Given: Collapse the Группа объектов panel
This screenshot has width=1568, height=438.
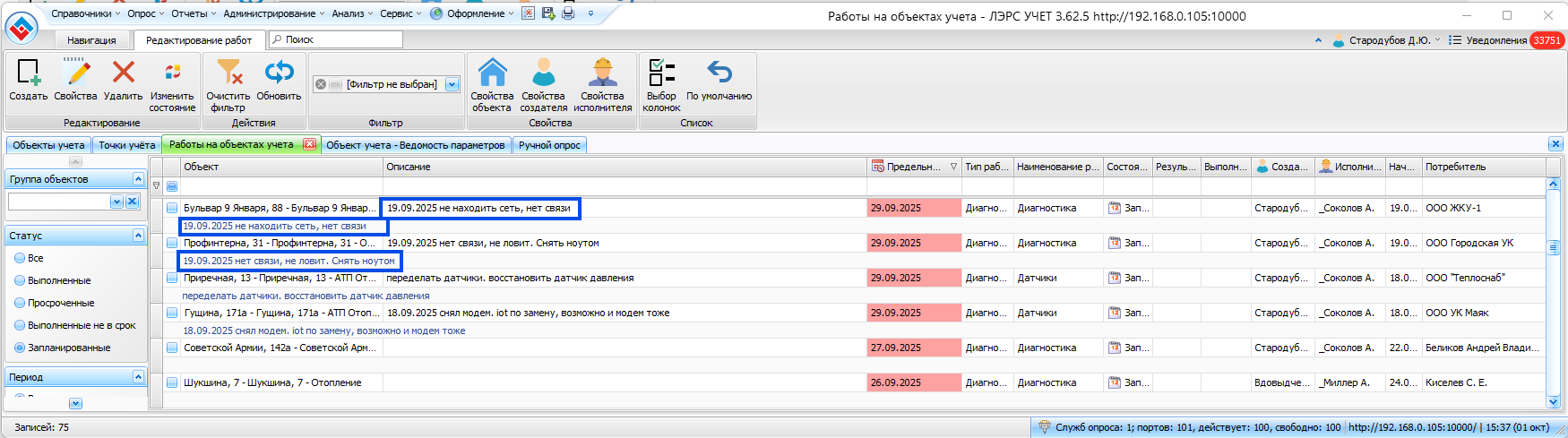Looking at the screenshot, I should [138, 179].
